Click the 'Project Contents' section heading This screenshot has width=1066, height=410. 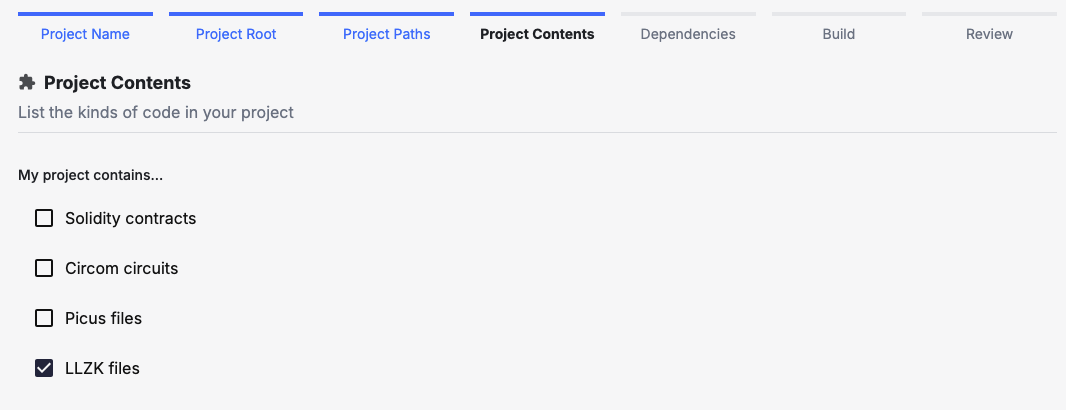point(117,82)
